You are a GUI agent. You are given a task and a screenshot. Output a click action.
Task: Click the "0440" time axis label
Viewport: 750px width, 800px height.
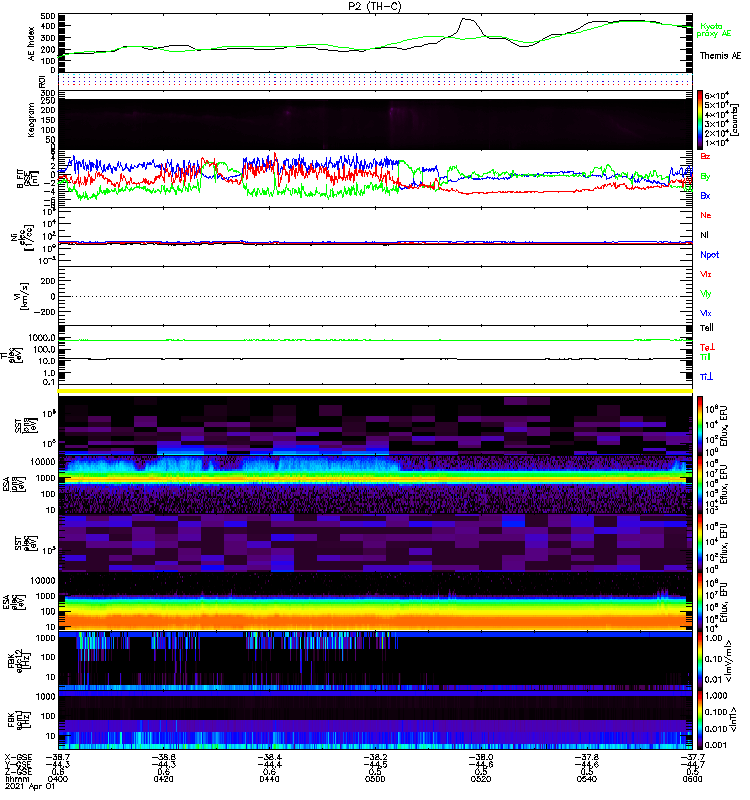[269, 779]
